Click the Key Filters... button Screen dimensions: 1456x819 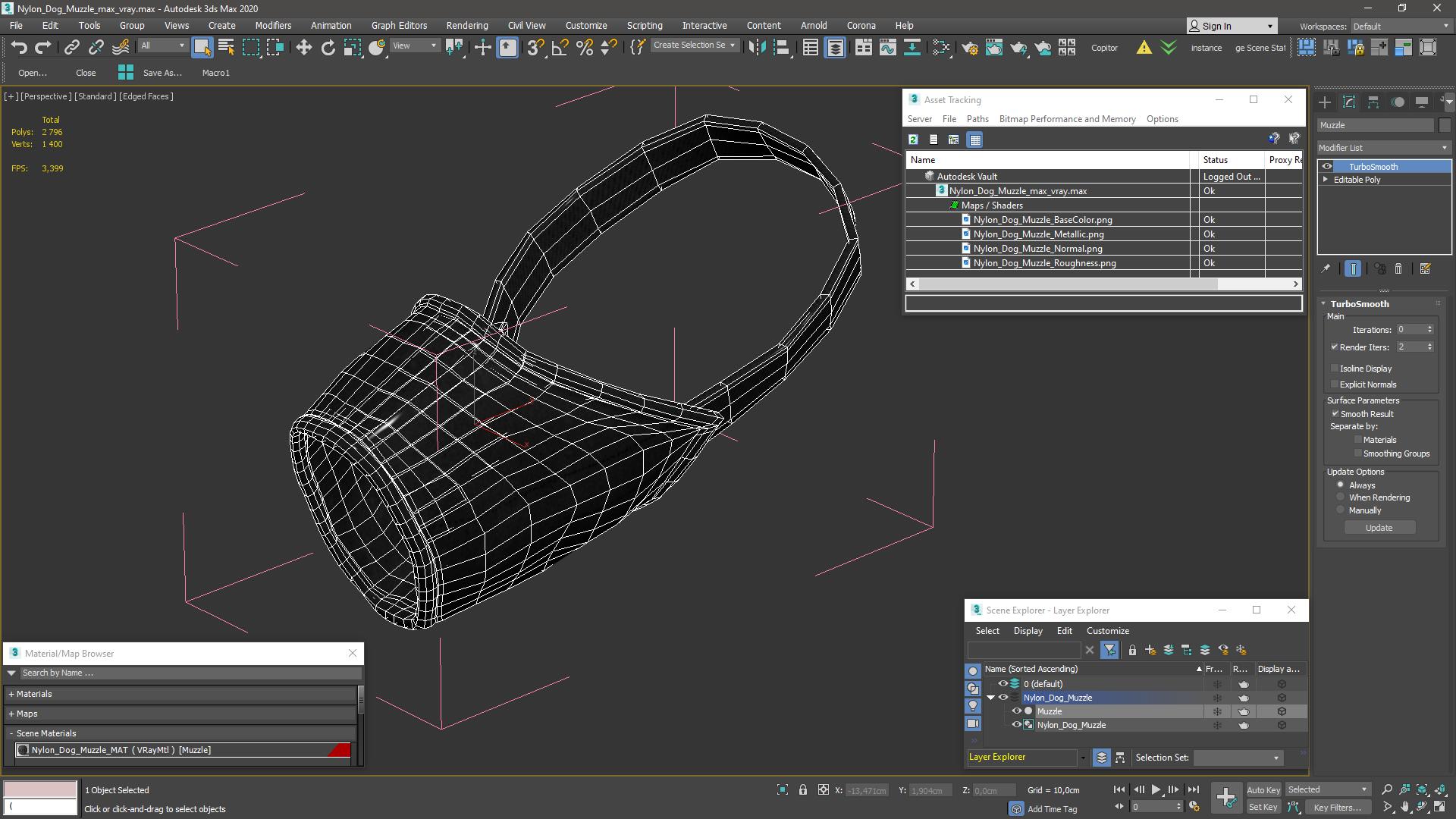(1337, 808)
